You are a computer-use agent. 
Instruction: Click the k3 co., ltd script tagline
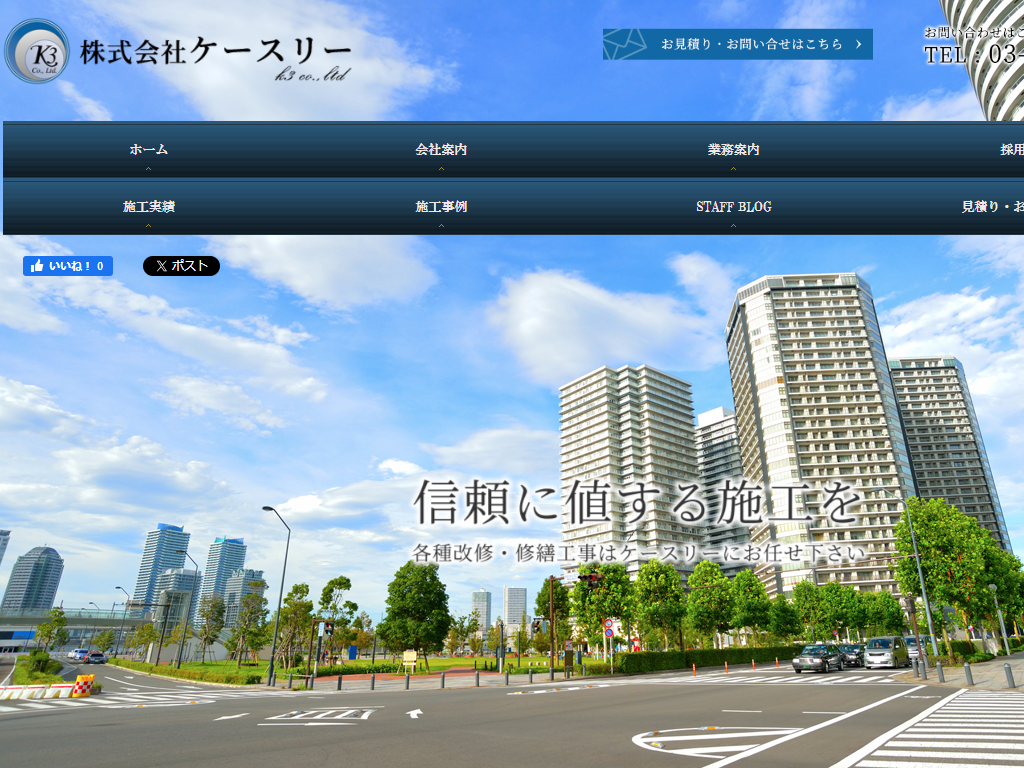pyautogui.click(x=313, y=74)
